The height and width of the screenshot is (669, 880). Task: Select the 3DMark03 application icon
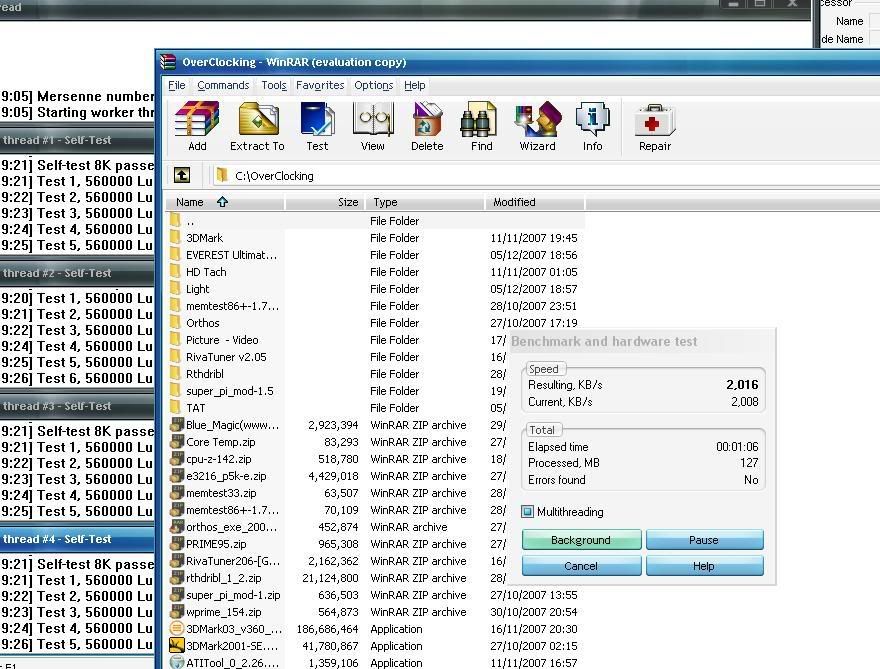177,629
